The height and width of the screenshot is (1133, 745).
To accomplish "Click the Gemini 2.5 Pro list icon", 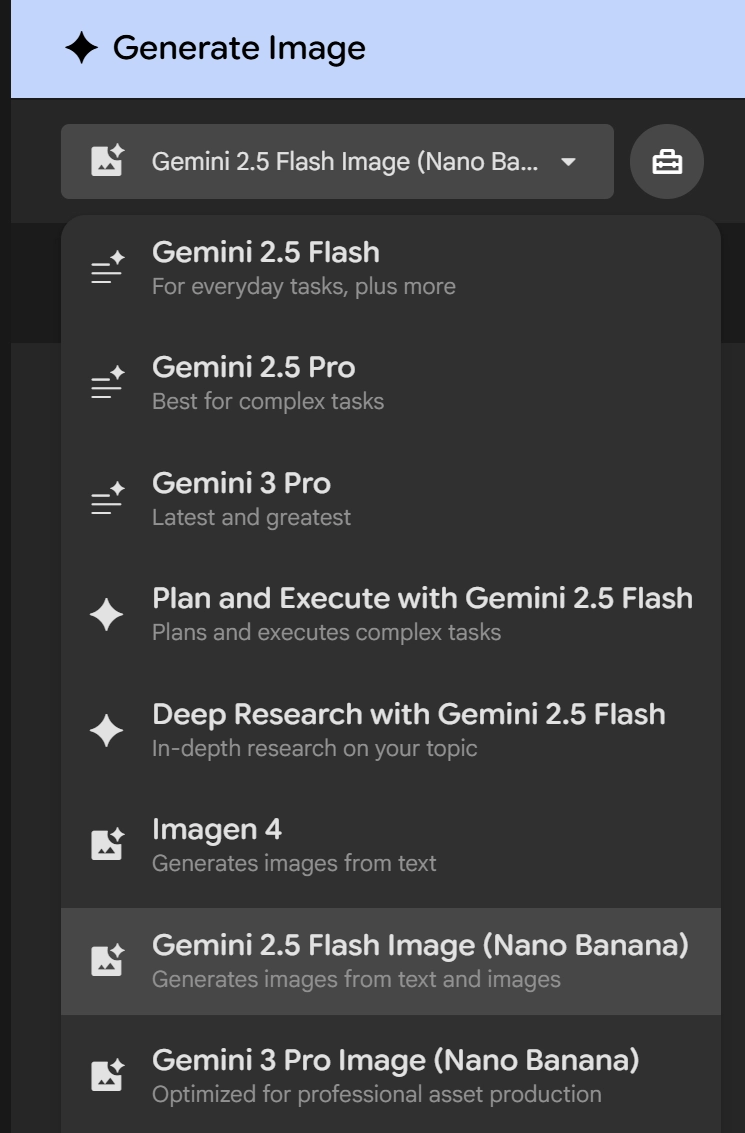I will pyautogui.click(x=107, y=384).
